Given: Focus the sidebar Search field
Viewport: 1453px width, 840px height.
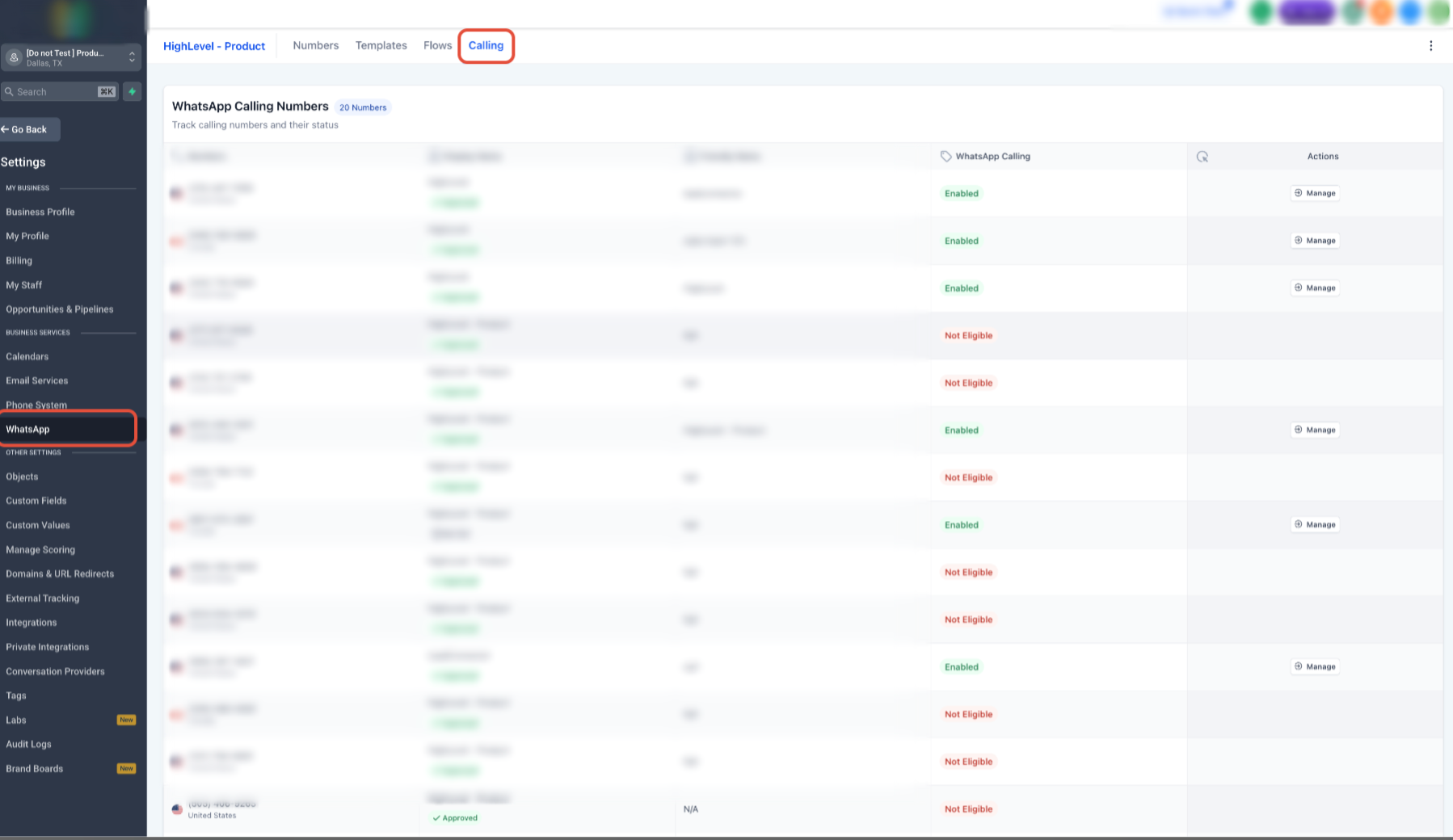Looking at the screenshot, I should tap(61, 92).
